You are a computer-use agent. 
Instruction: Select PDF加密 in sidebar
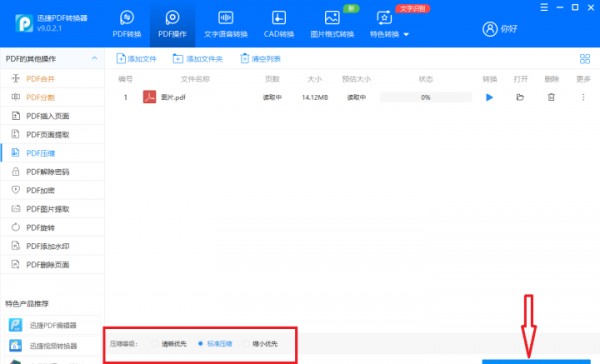point(52,190)
